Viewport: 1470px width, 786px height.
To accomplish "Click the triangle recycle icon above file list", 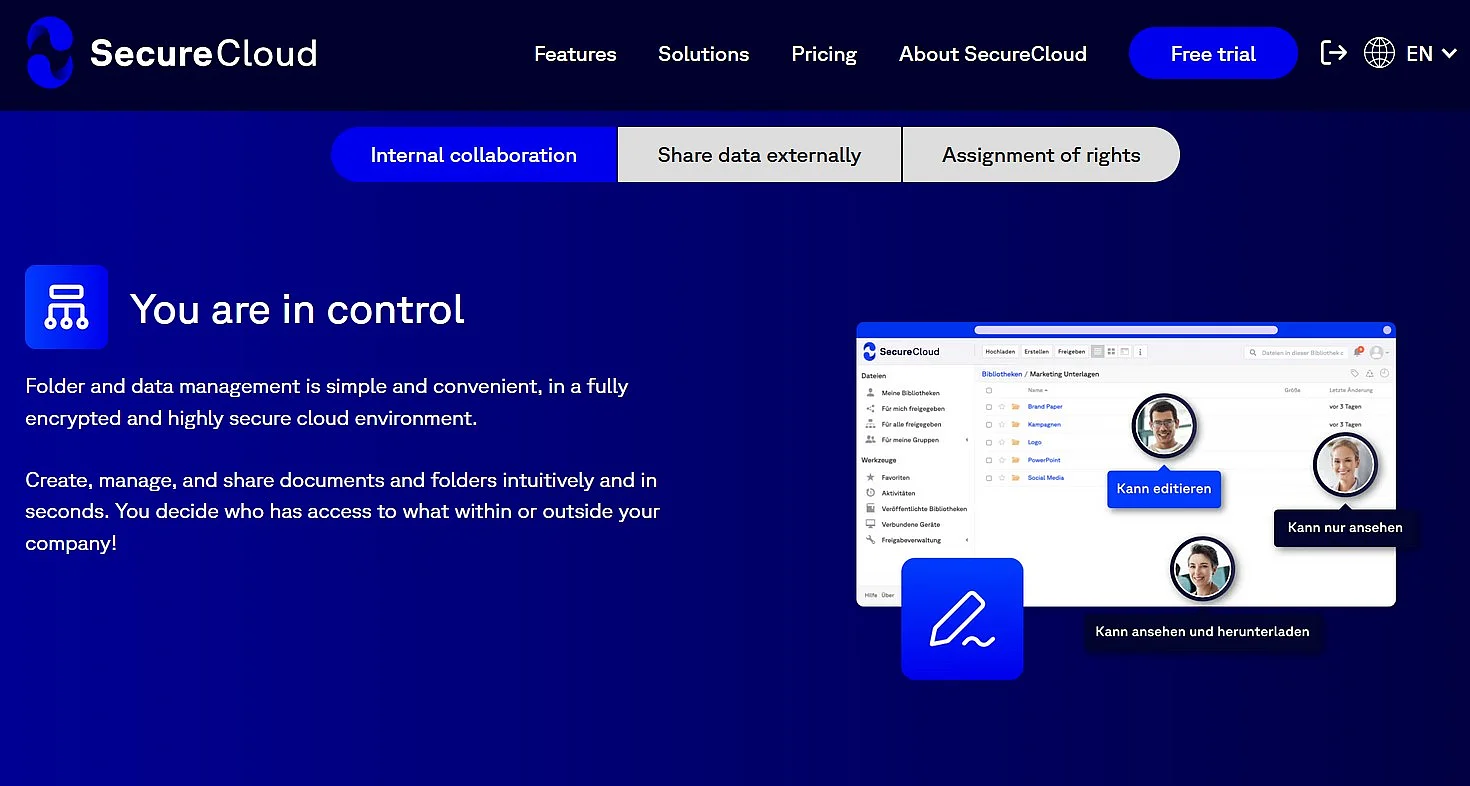I will 1369,374.
